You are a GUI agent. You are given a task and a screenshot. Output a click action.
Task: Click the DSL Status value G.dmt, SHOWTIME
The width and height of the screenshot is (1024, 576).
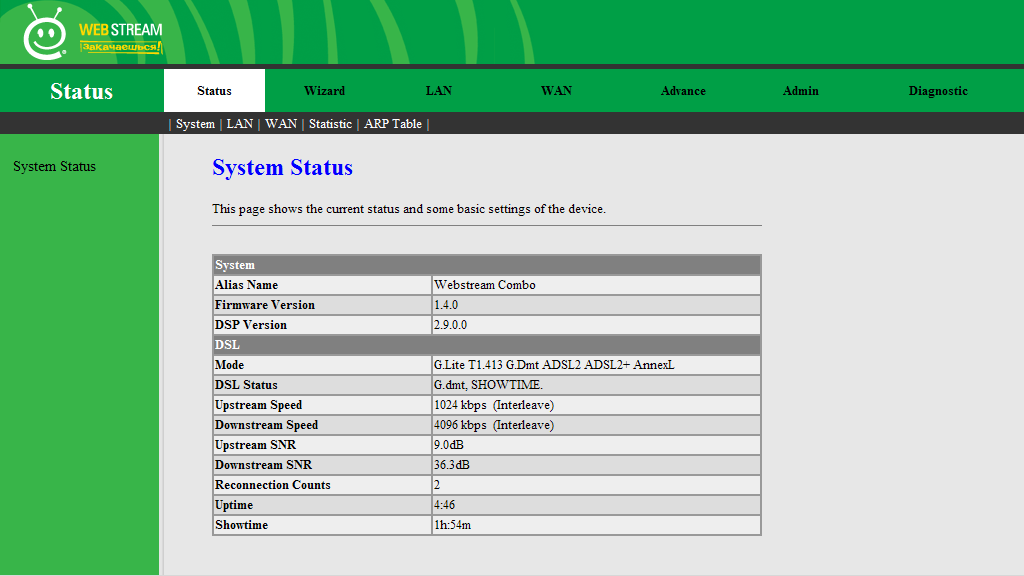pos(488,385)
